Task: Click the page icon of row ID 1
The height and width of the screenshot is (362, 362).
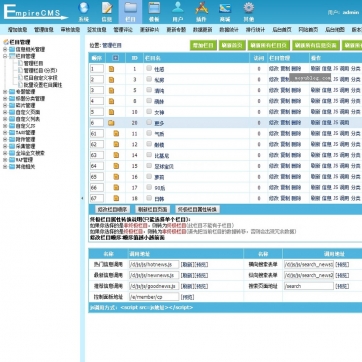Action: tap(111, 69)
